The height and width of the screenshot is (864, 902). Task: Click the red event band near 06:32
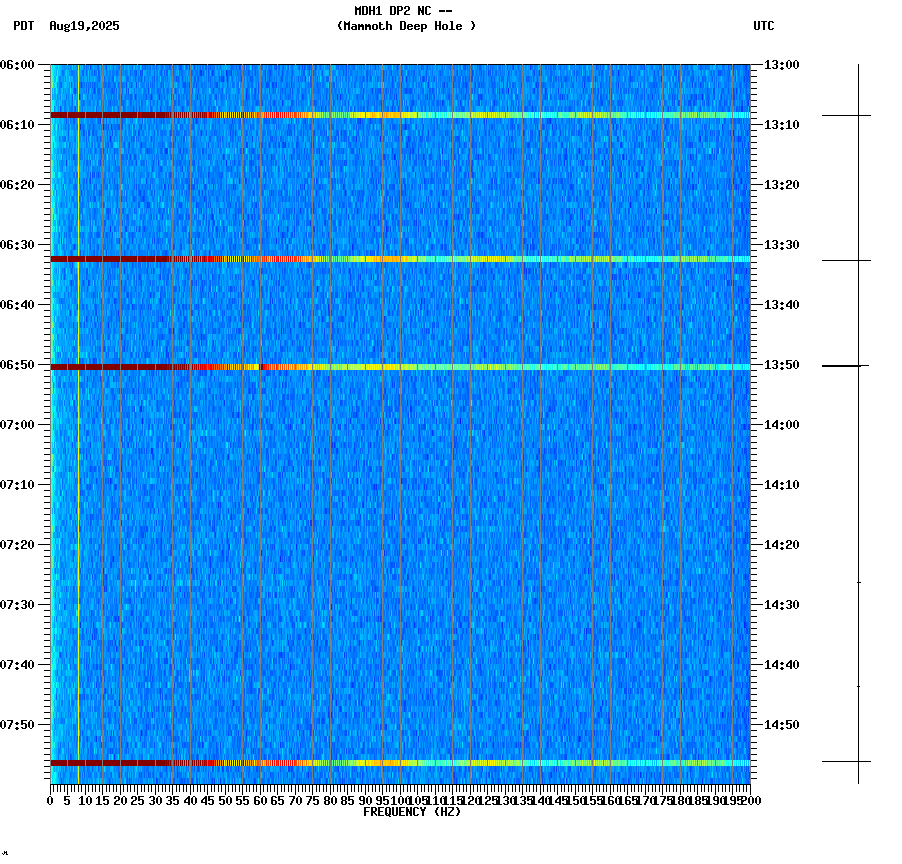[x=400, y=259]
